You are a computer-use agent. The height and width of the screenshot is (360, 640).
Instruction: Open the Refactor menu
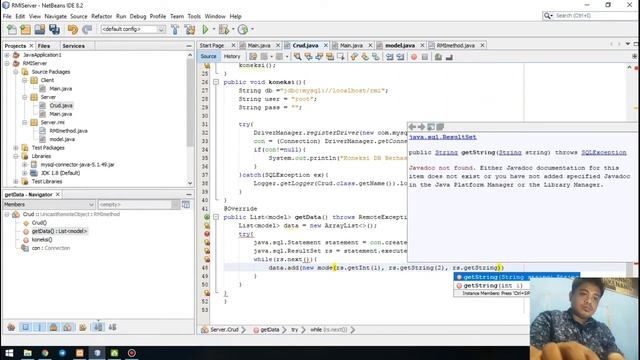102,16
